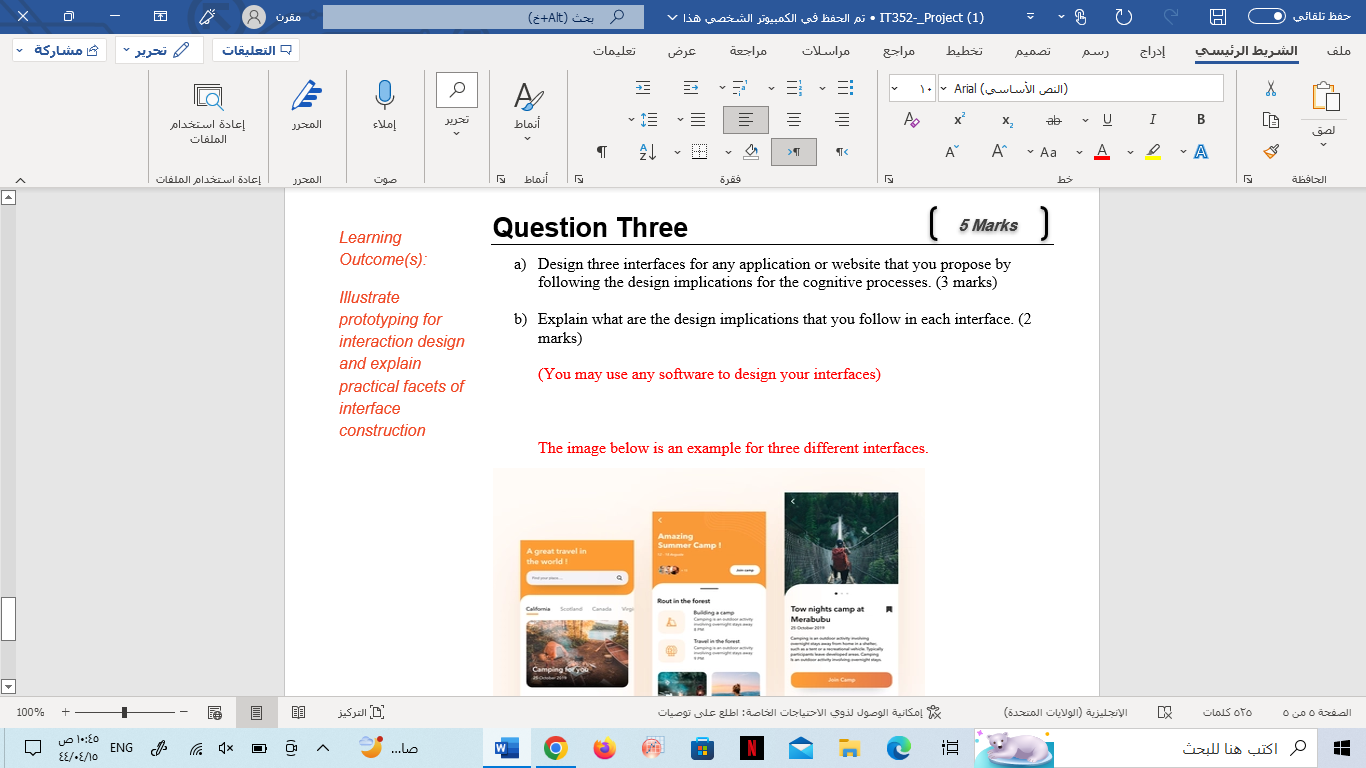Apply Italic formatting
The image size is (1366, 768).
(1153, 120)
